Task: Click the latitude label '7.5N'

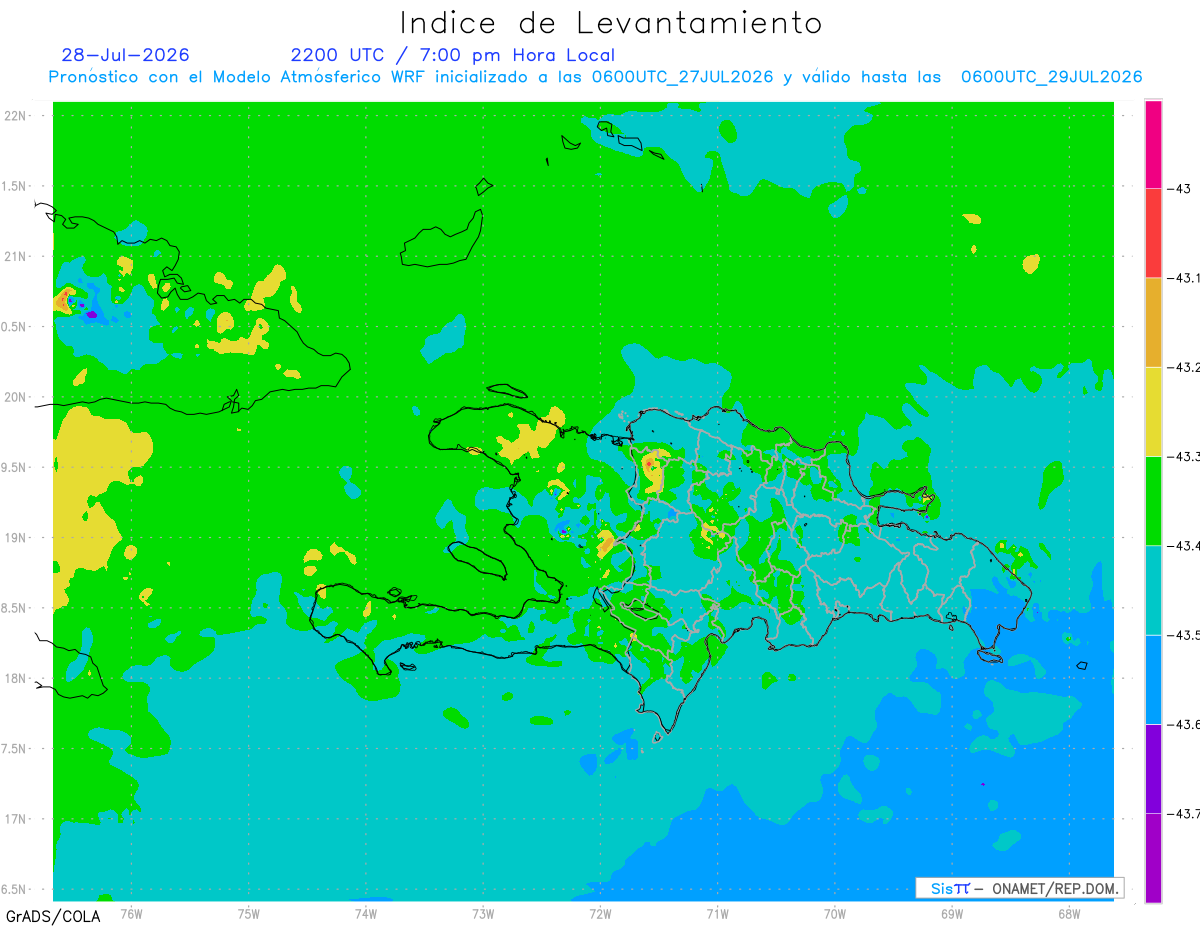Action: (x=15, y=749)
